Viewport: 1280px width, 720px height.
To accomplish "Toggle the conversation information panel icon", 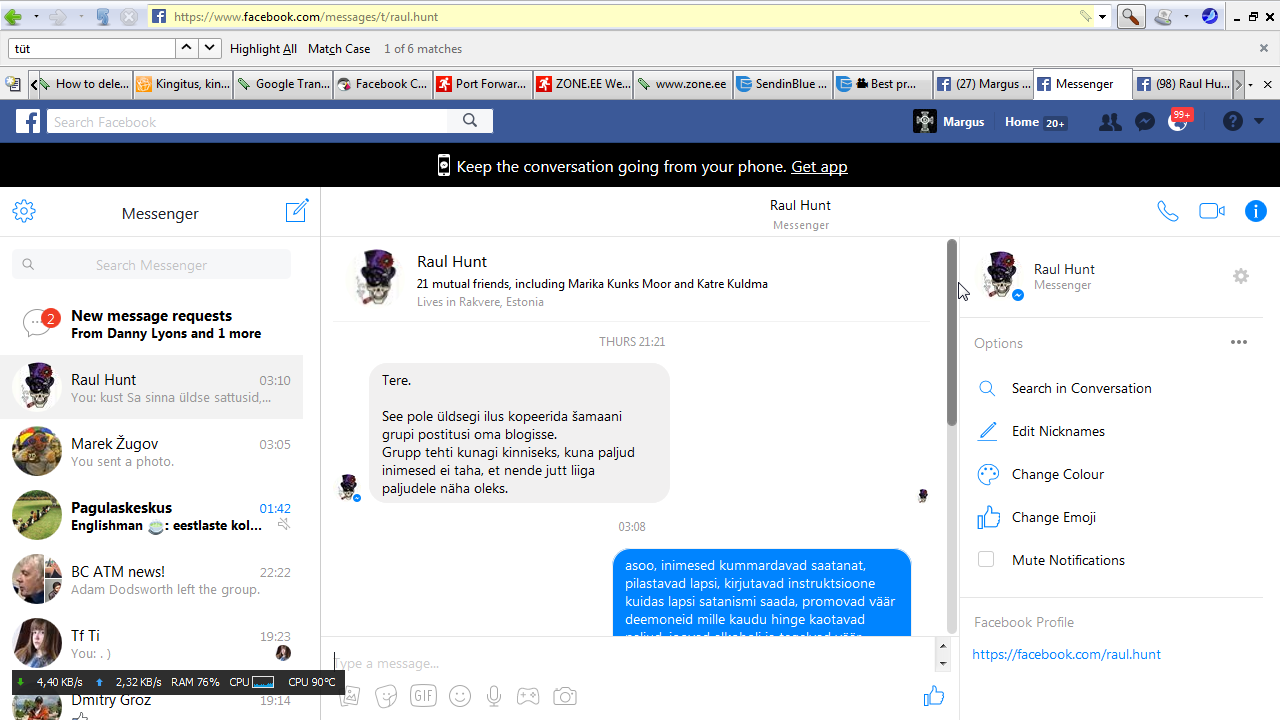I will [x=1256, y=211].
